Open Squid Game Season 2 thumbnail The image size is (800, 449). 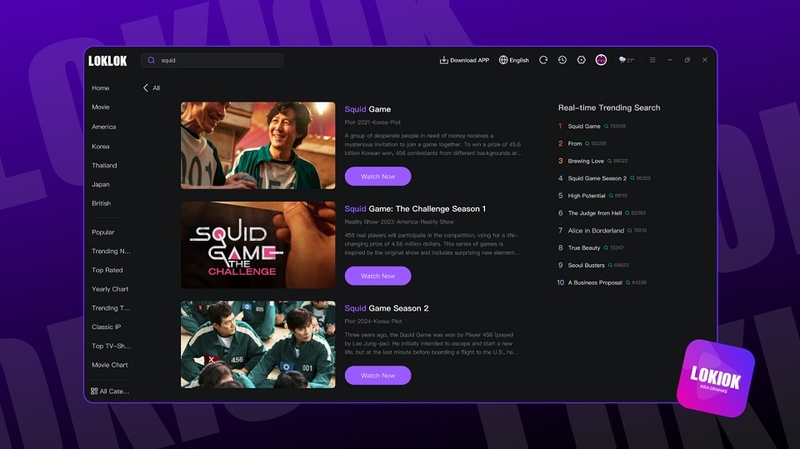click(258, 344)
